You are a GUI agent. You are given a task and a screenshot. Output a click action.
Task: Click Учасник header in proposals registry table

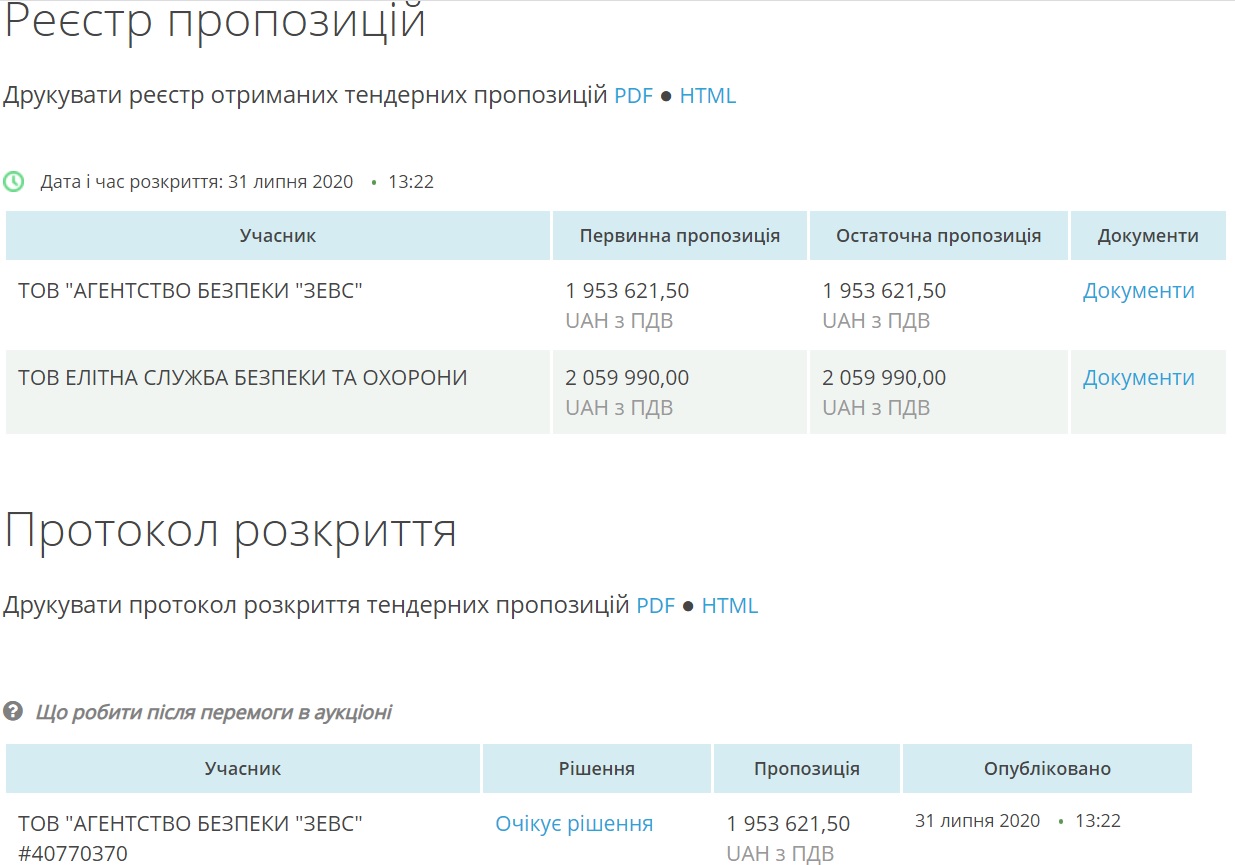tap(278, 236)
